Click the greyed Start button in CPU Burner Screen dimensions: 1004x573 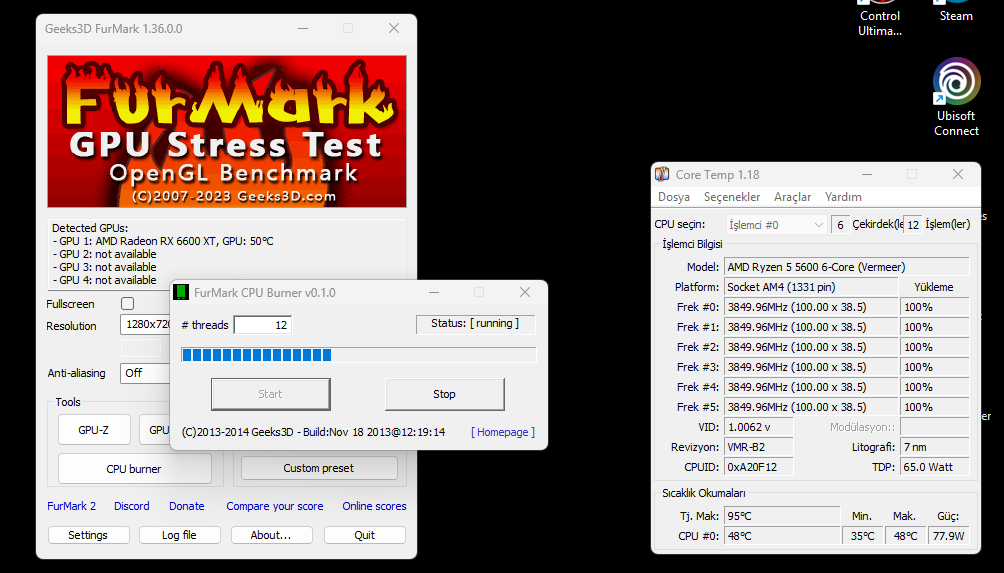click(x=270, y=394)
